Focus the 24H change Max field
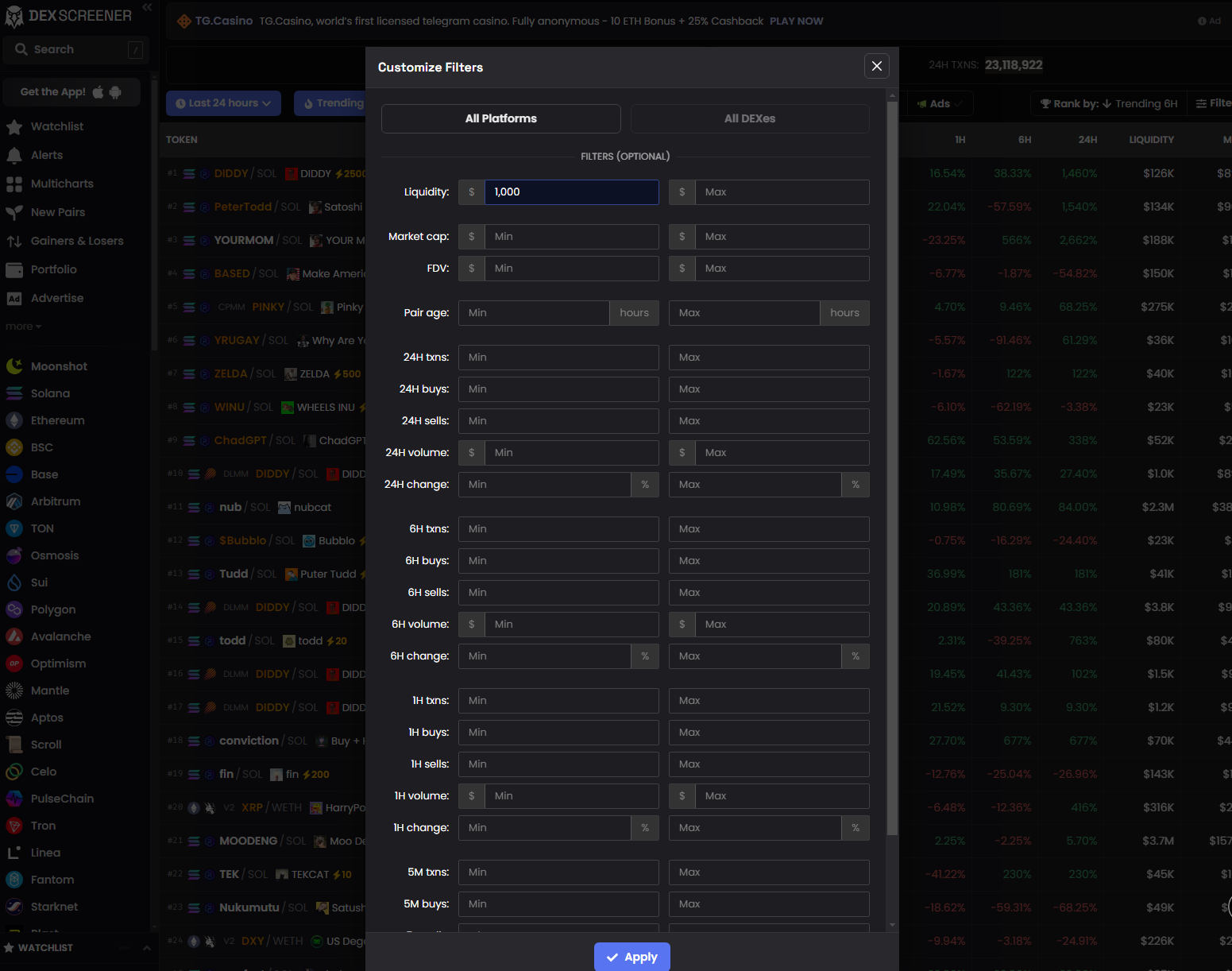1232x971 pixels. (755, 485)
